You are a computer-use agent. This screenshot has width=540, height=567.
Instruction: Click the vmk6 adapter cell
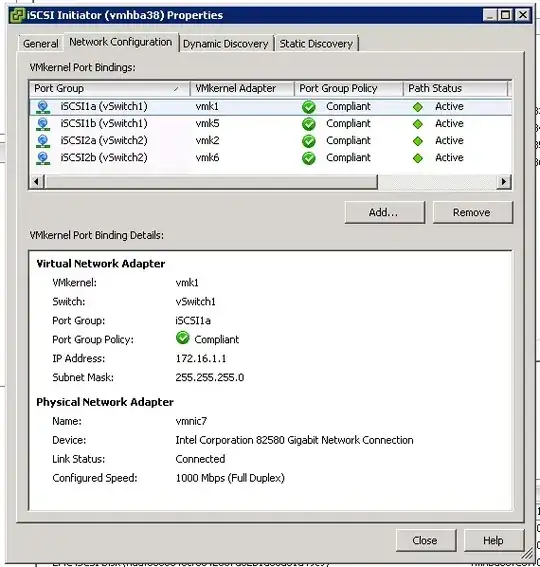(207, 158)
